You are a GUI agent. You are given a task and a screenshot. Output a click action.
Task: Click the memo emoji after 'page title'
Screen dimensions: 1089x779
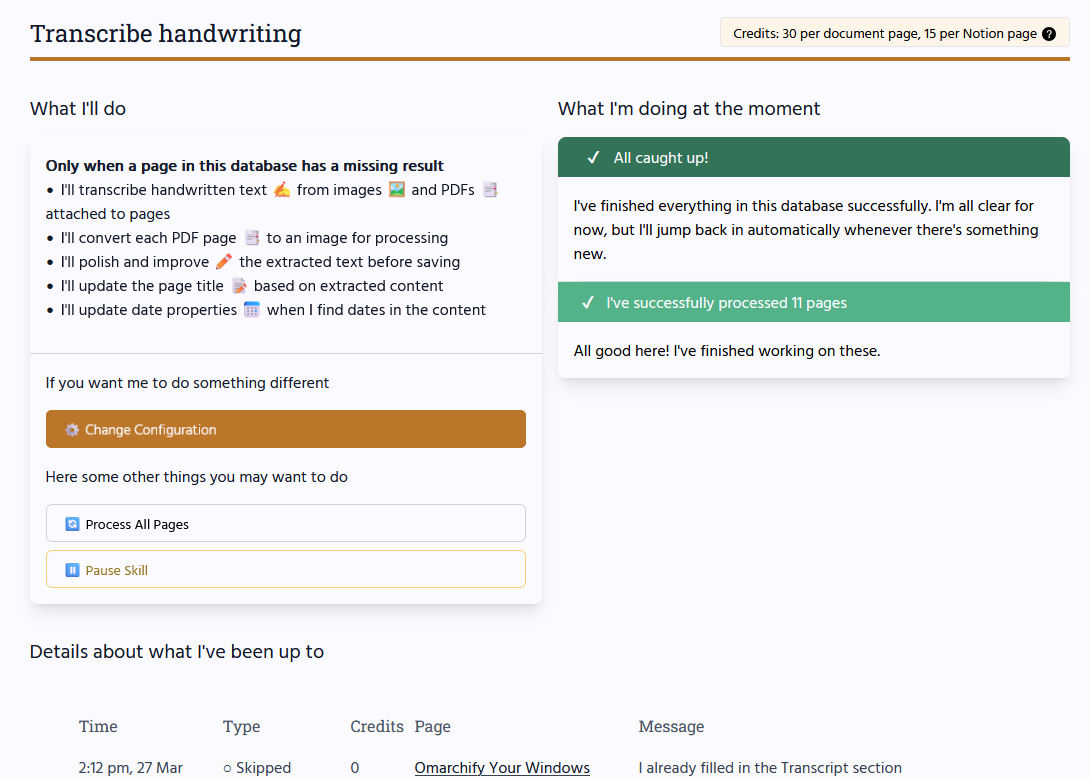coord(239,286)
